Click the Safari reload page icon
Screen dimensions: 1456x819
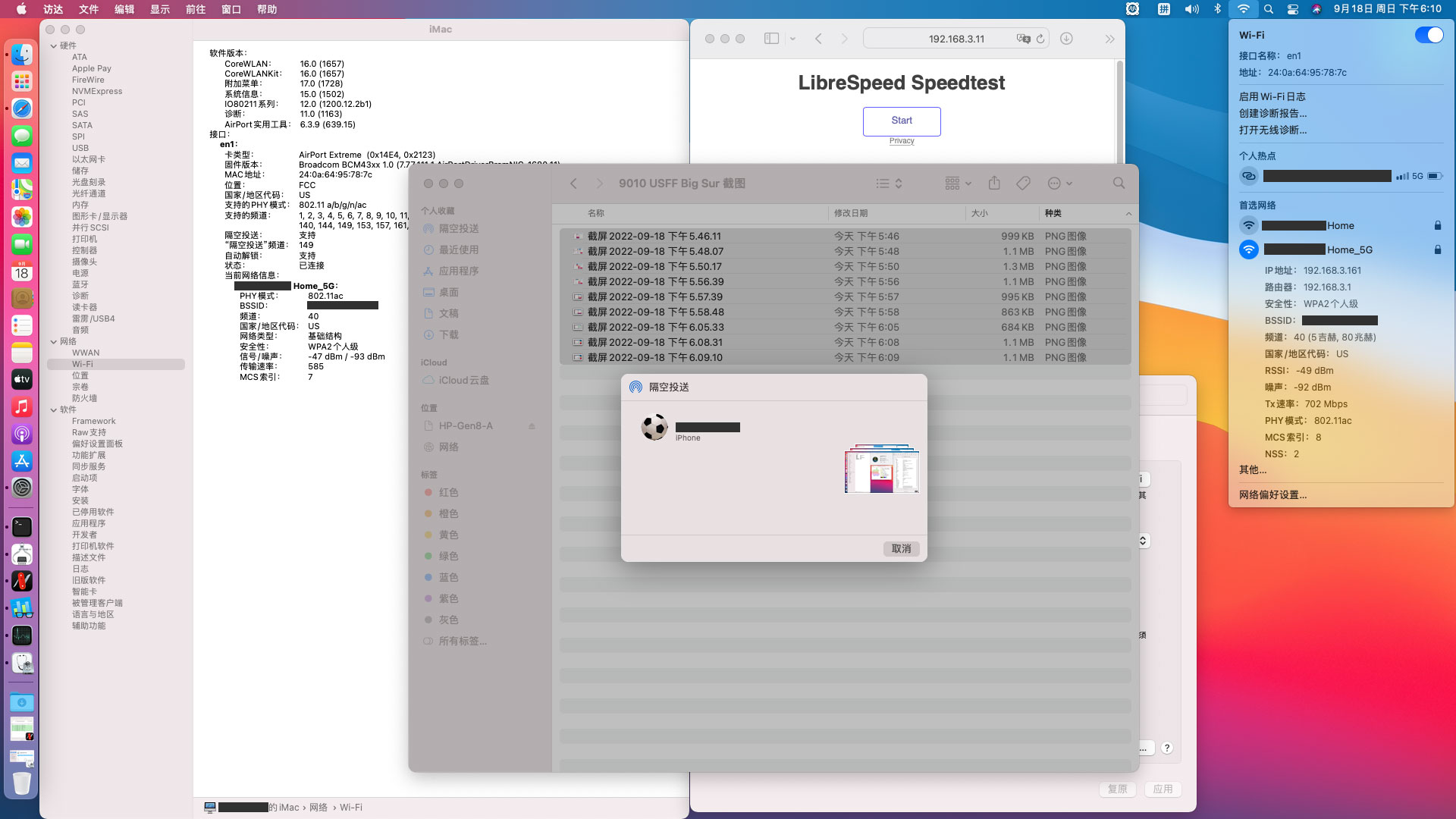pyautogui.click(x=1040, y=39)
